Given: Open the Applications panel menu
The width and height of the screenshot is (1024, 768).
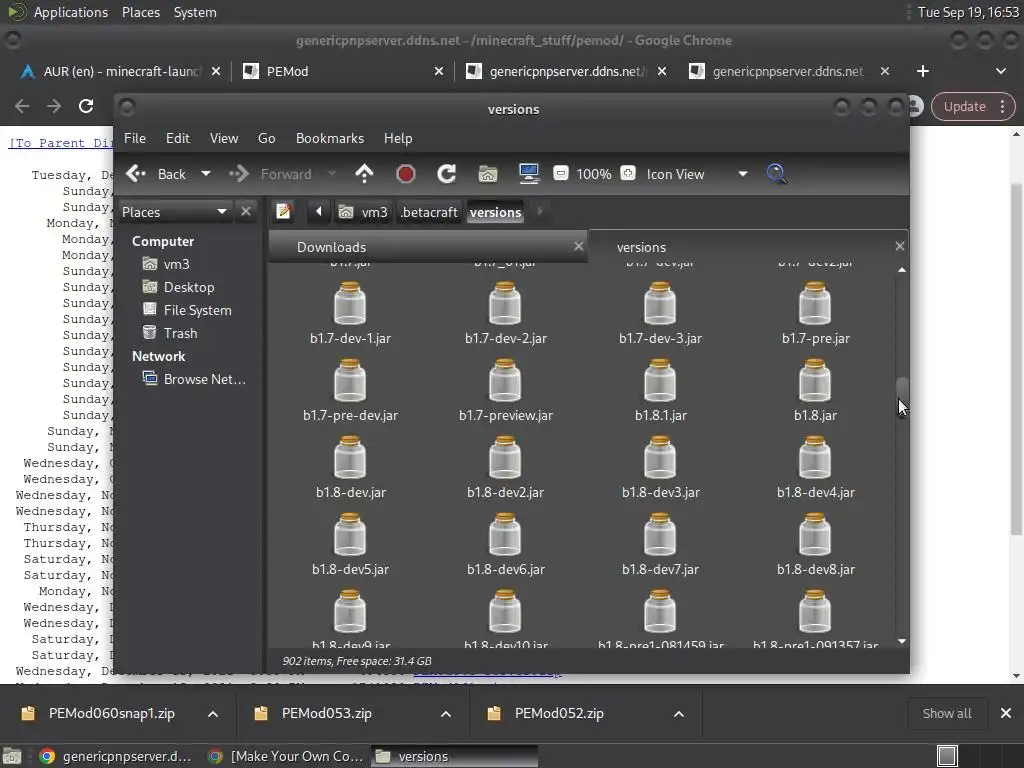Looking at the screenshot, I should point(71,12).
